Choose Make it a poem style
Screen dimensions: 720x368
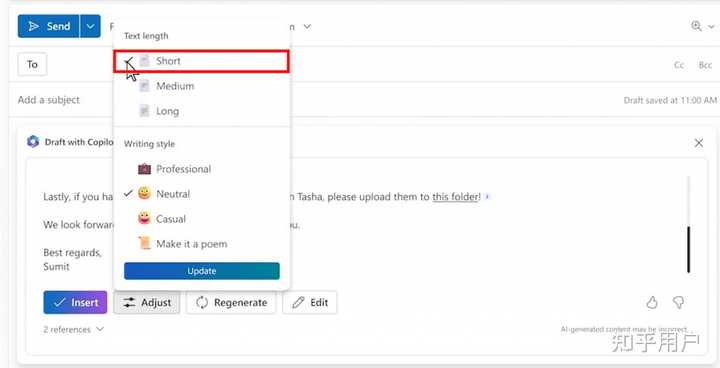point(202,243)
